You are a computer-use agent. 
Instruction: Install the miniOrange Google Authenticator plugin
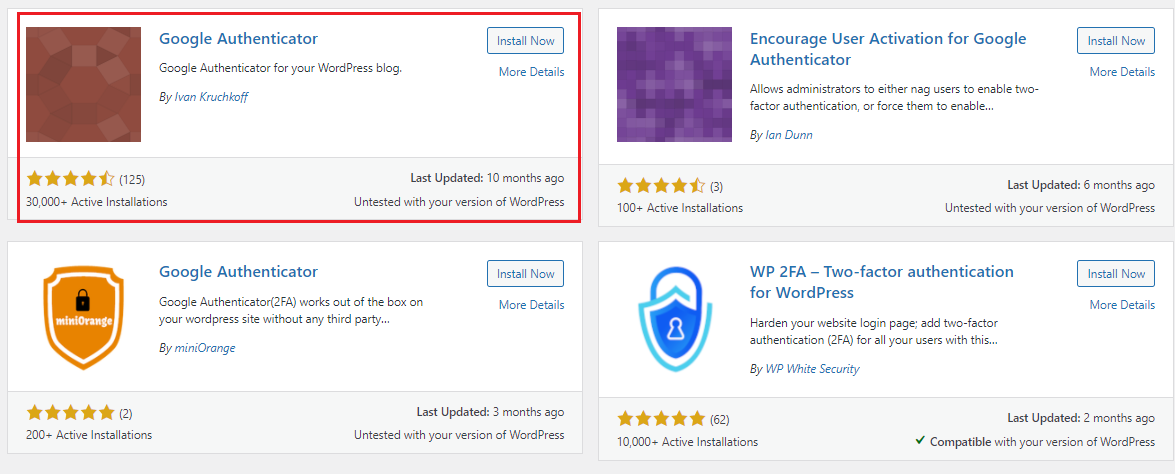pos(525,273)
